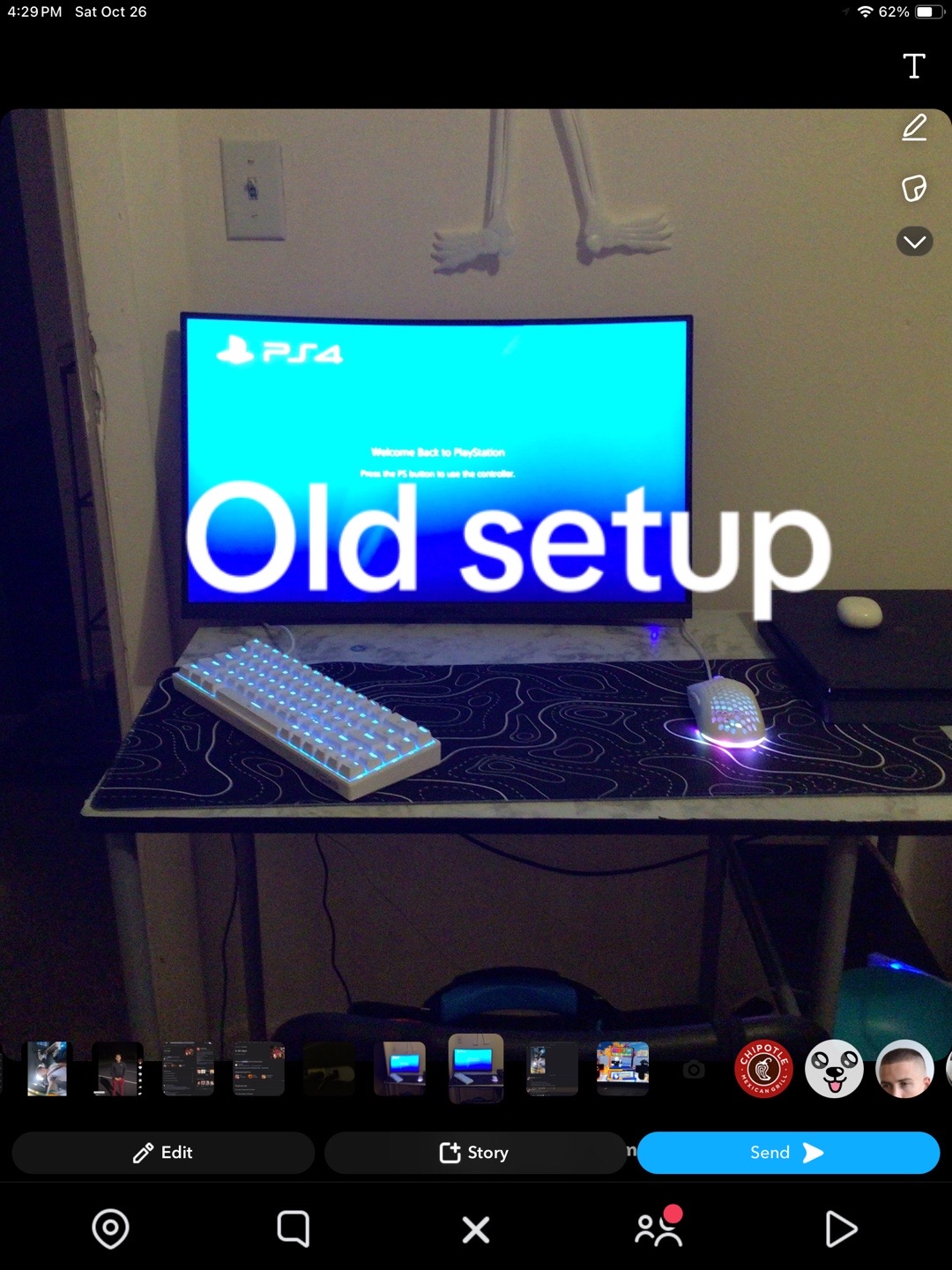This screenshot has height=1270, width=952.
Task: Tap the blue Send button
Action: pyautogui.click(x=788, y=1153)
